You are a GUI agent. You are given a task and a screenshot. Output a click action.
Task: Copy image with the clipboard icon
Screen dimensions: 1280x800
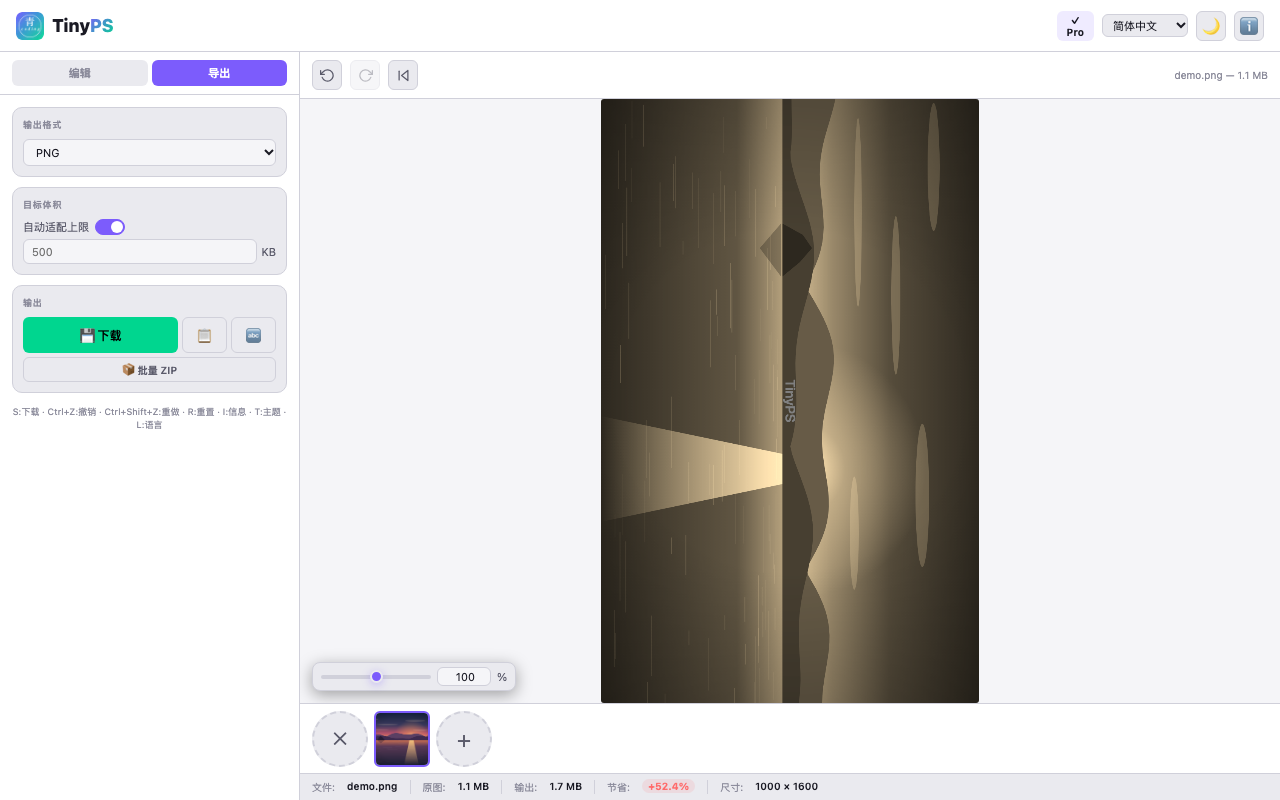(x=204, y=335)
